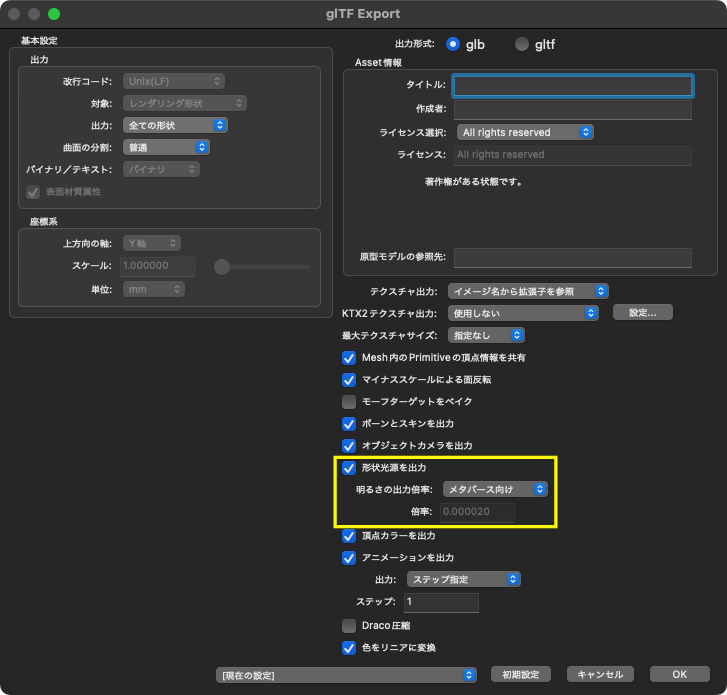Open the 最大テクスチャサイズ dropdown
This screenshot has height=695, width=727.
point(485,335)
